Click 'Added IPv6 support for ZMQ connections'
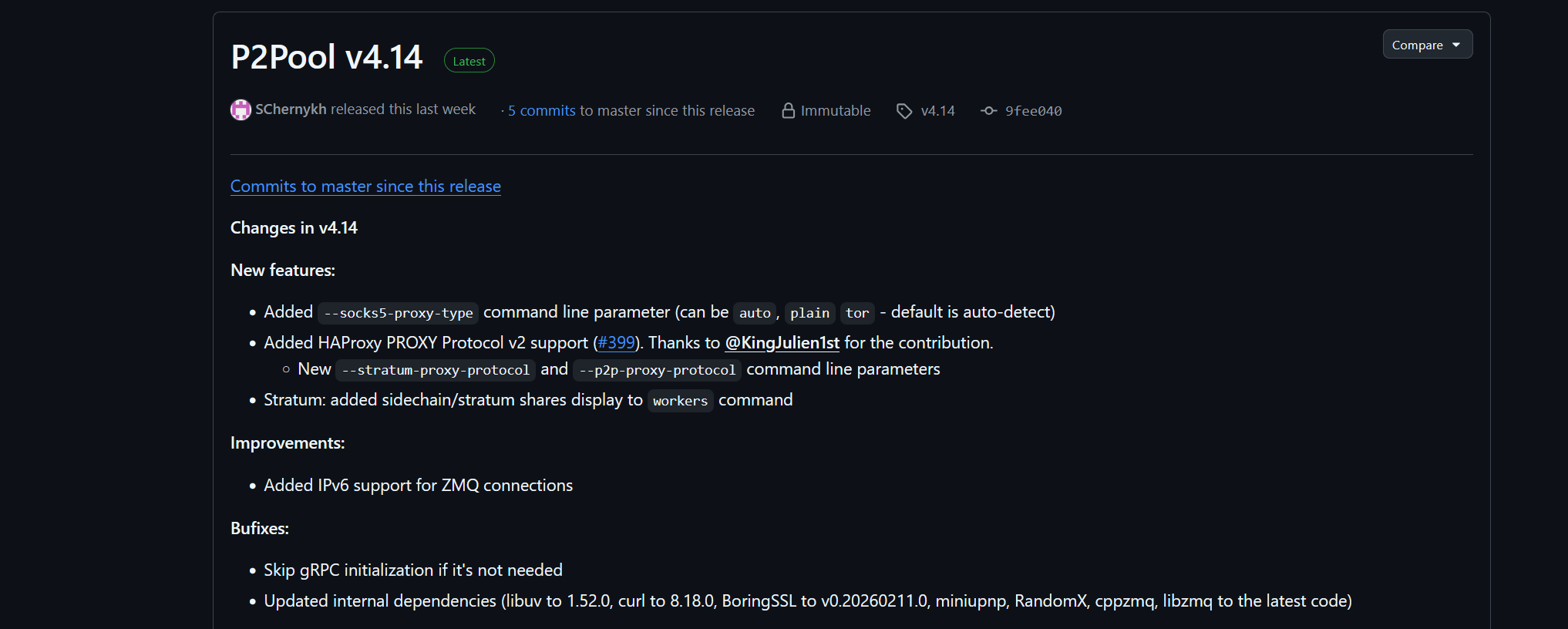The image size is (1568, 629). 418,486
